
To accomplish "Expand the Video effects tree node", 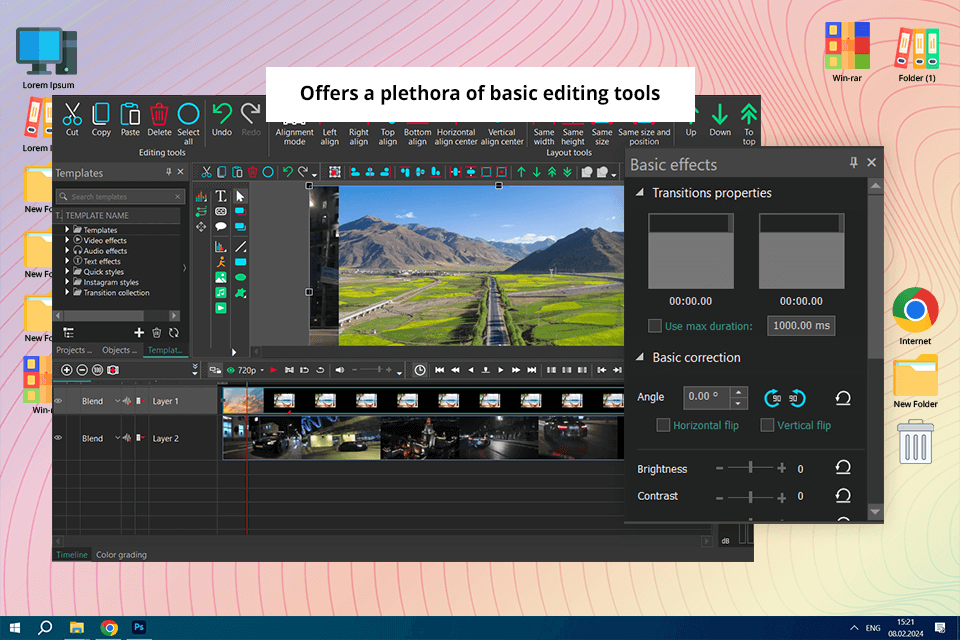I will click(x=67, y=240).
